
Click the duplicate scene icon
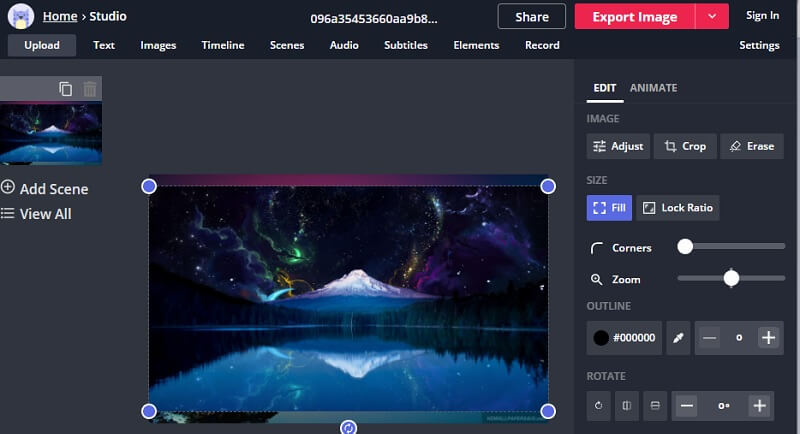pyautogui.click(x=66, y=89)
